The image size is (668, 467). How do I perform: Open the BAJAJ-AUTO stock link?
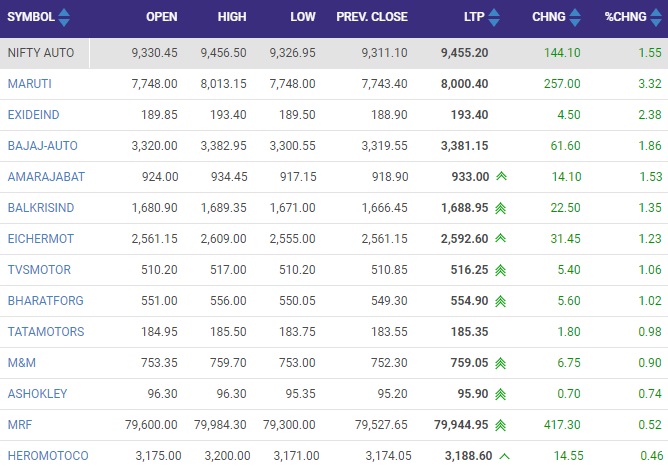(43, 146)
